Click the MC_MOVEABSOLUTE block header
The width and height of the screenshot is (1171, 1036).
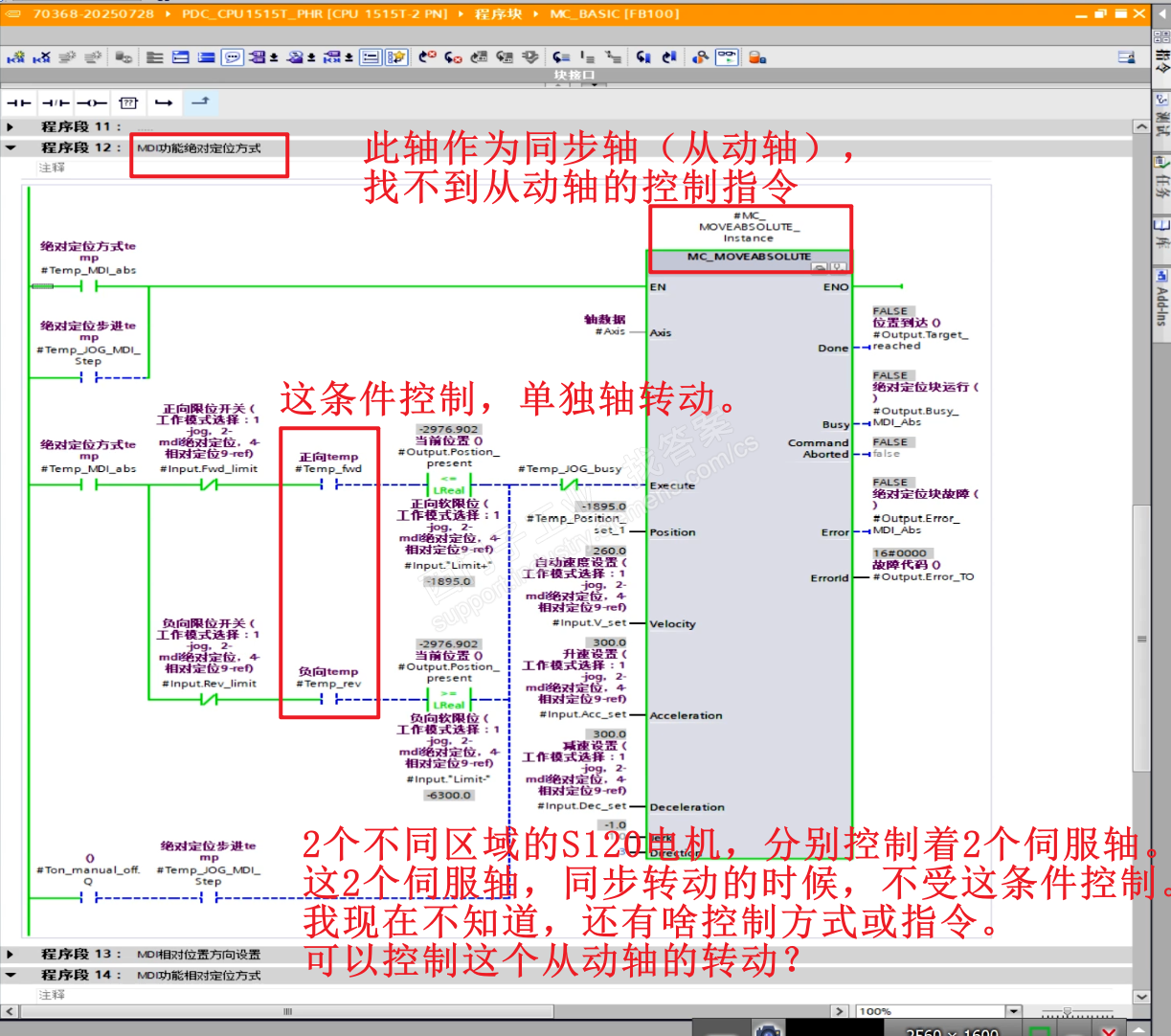749,257
